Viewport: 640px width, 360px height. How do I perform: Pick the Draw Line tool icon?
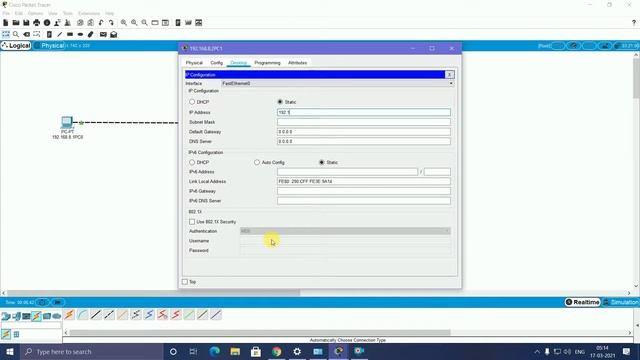(60, 34)
